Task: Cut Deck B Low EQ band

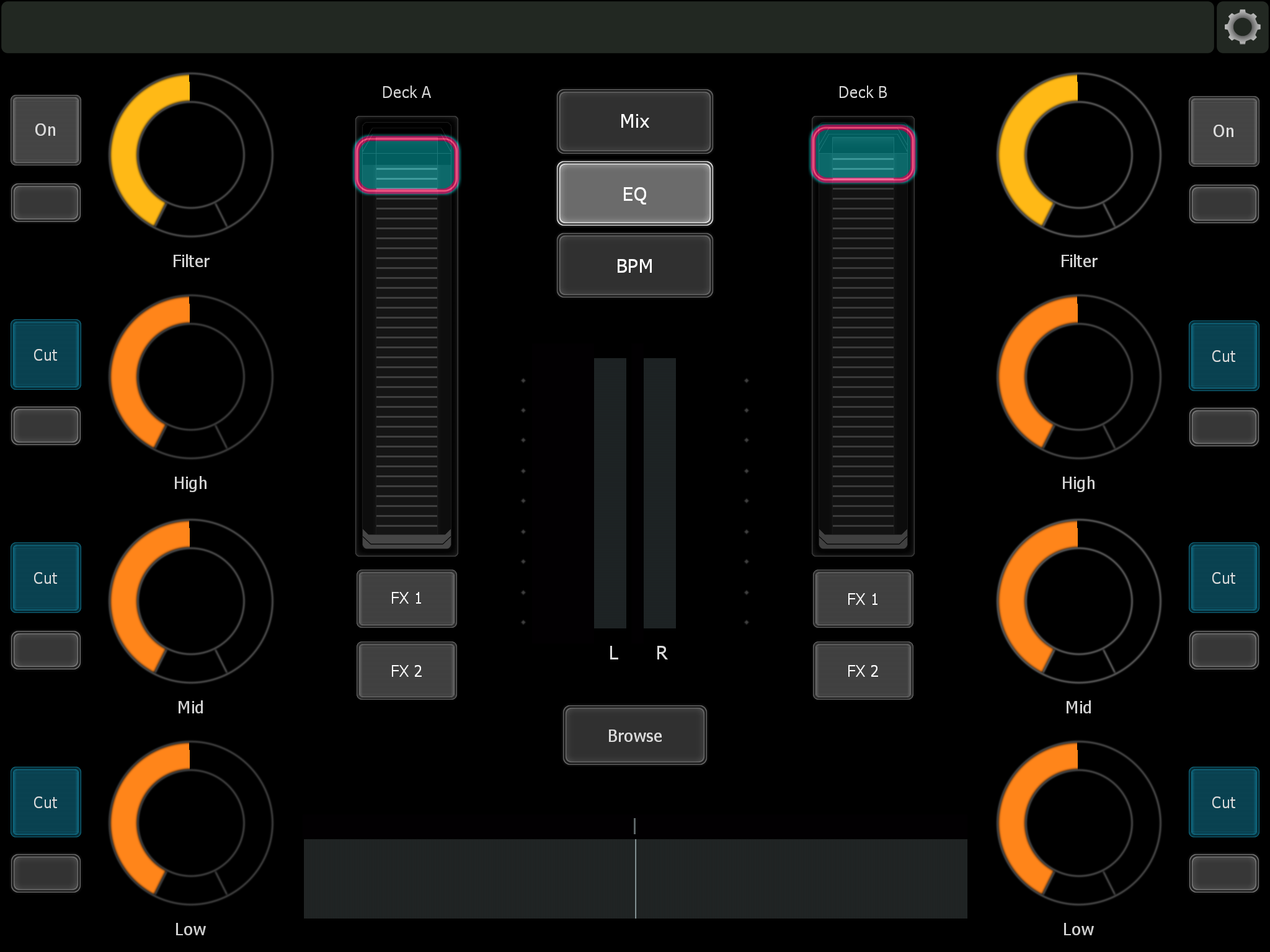Action: pyautogui.click(x=1223, y=802)
